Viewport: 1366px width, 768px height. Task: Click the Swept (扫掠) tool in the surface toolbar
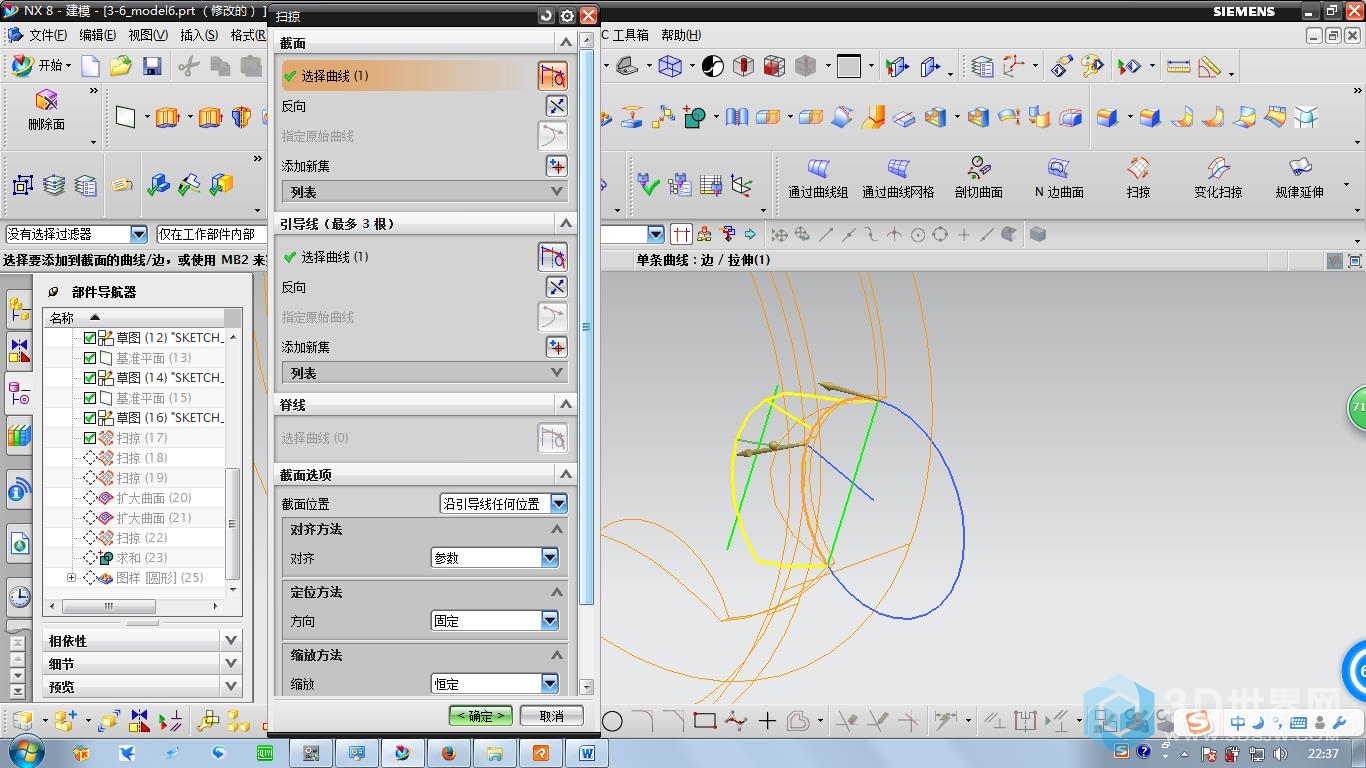[1138, 180]
